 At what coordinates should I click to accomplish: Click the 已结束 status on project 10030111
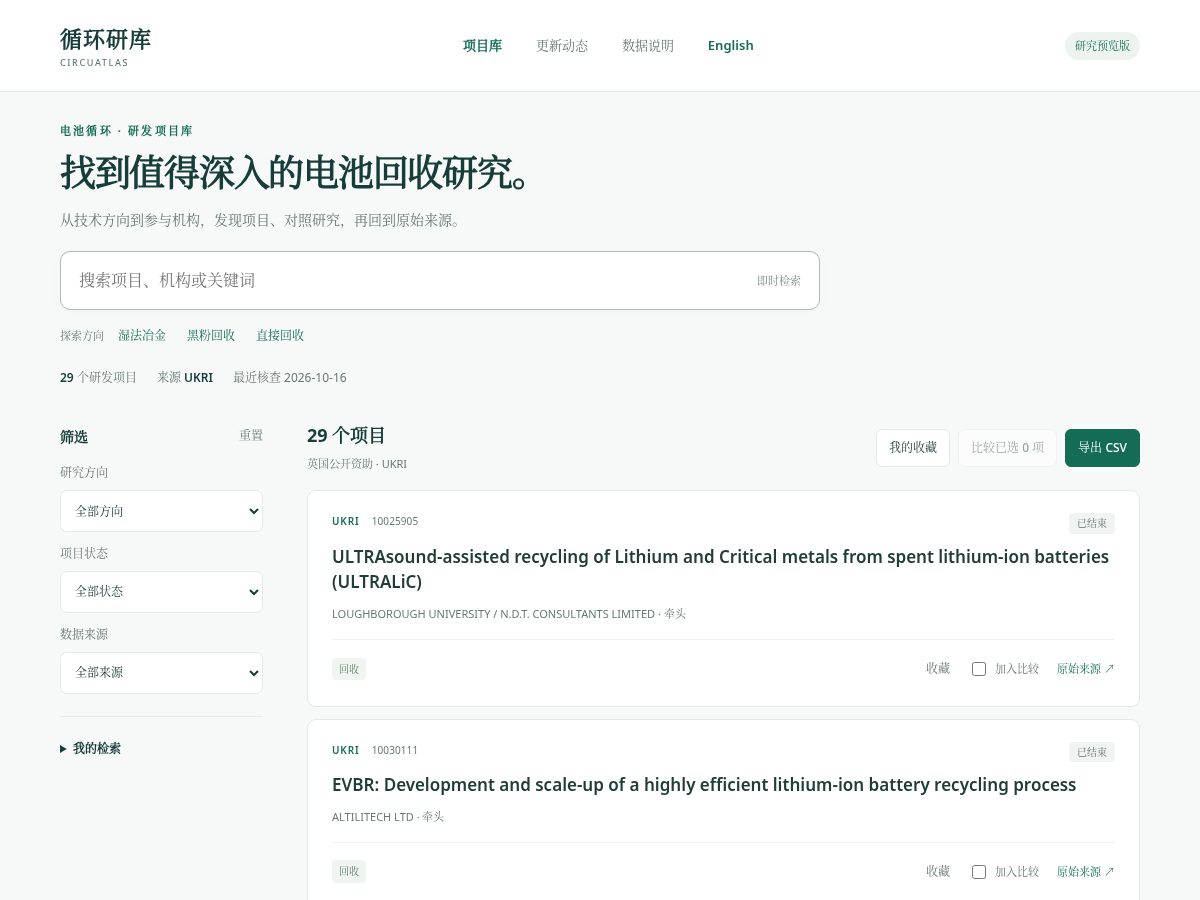[x=1091, y=752]
